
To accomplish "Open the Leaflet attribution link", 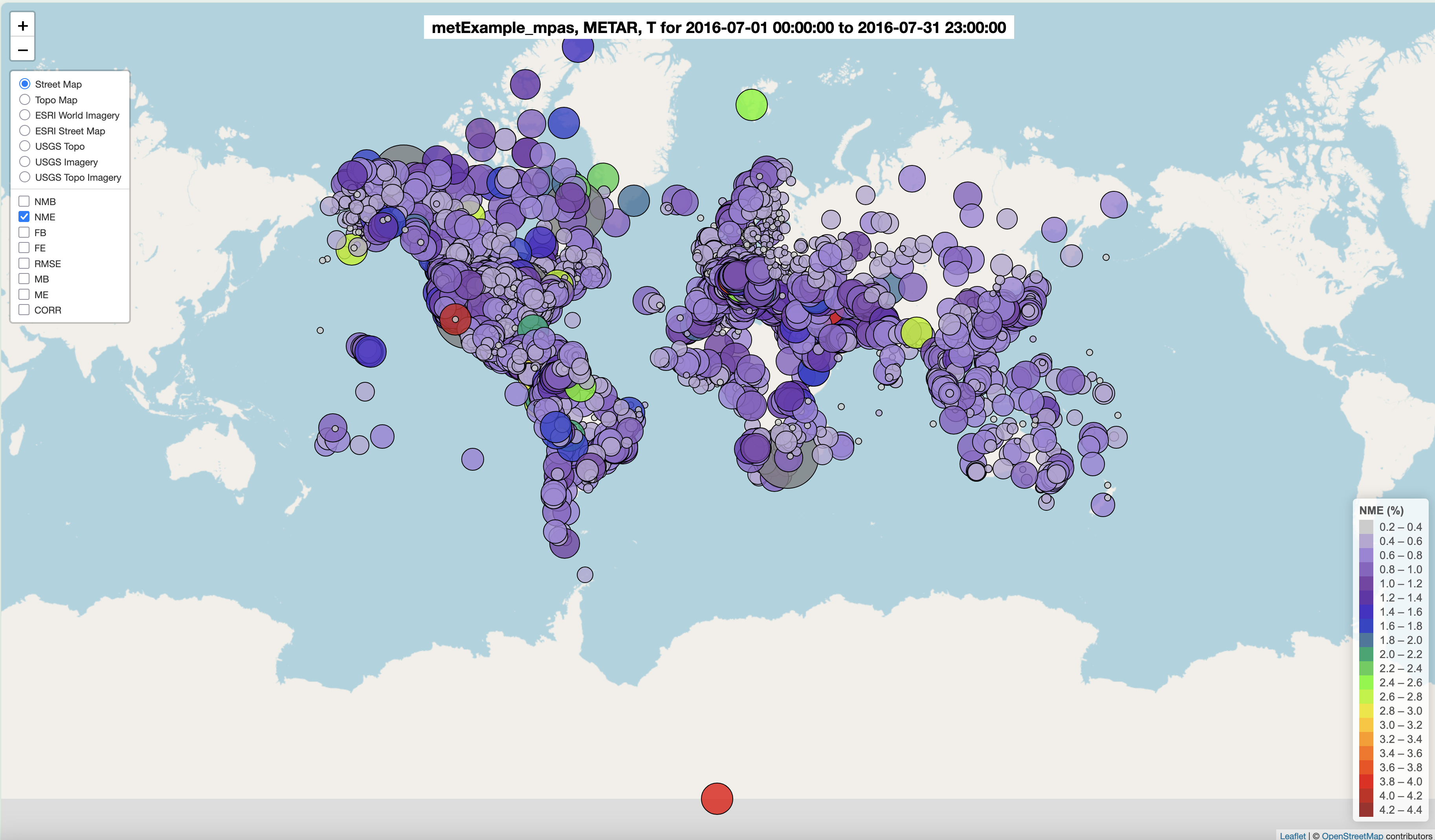I will tap(1293, 835).
